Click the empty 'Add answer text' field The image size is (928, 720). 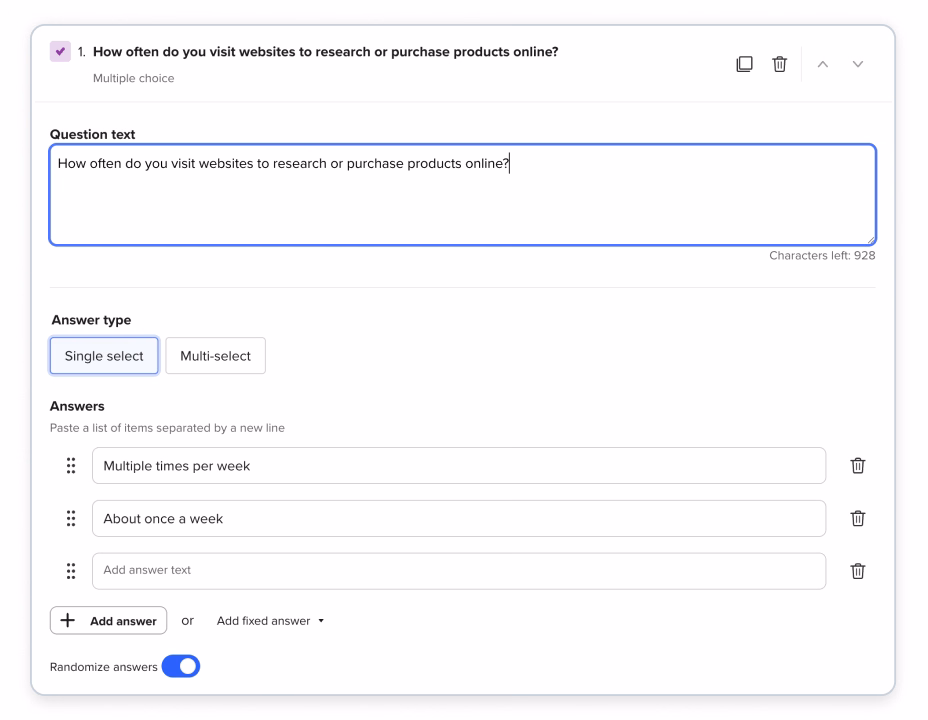click(459, 571)
